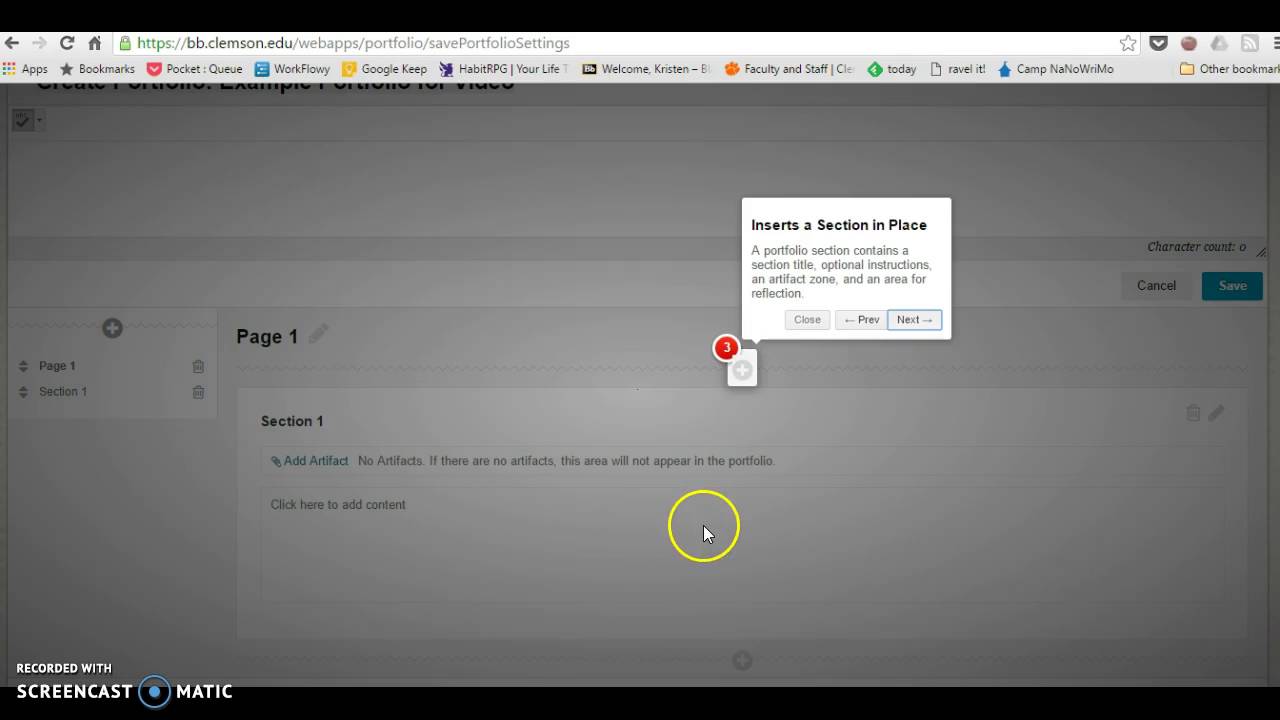Open the Faculty and Staff bookmark

coord(789,69)
